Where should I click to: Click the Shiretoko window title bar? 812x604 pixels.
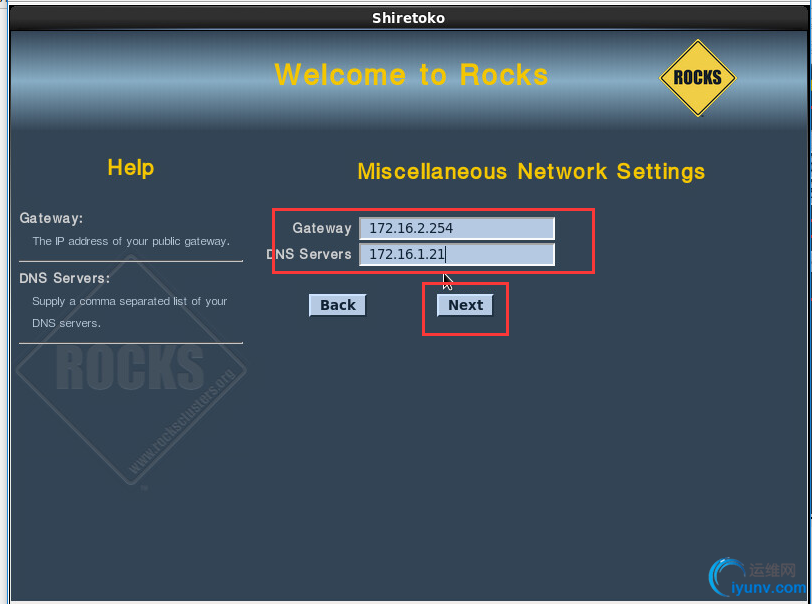(x=409, y=18)
